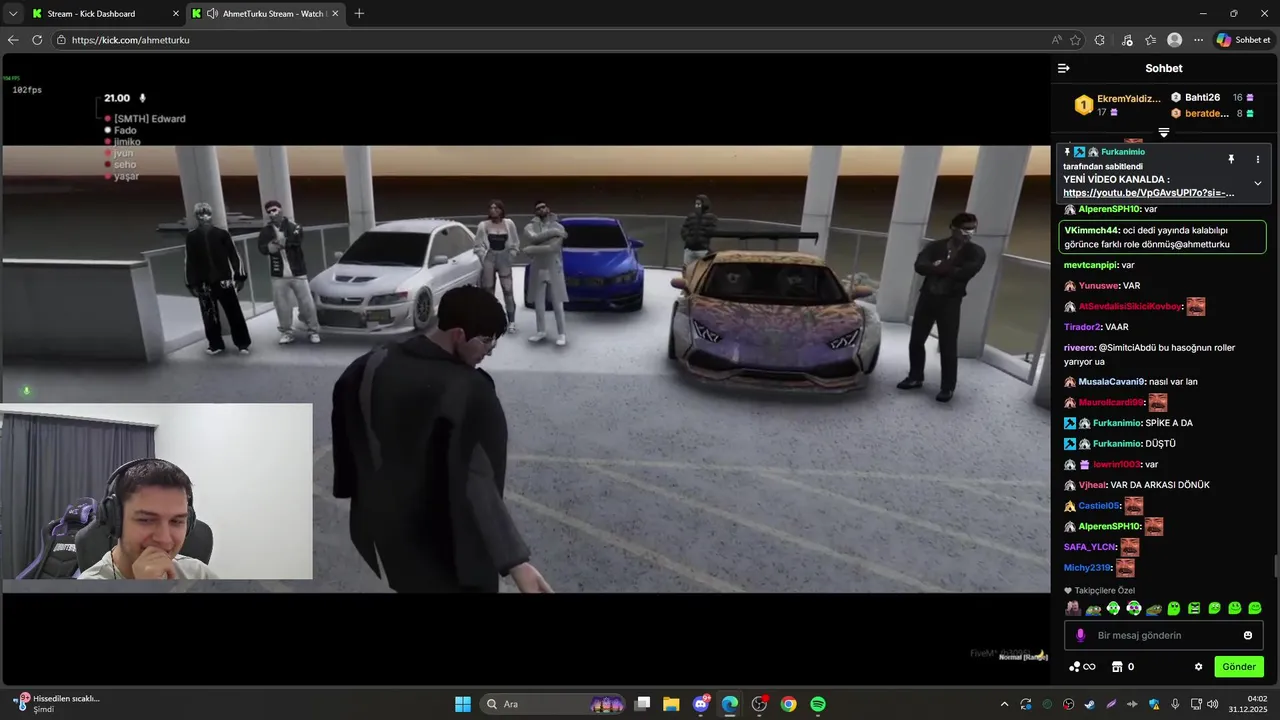Open the channel points infinity icon
This screenshot has height=720, width=1280.
[x=1082, y=667]
